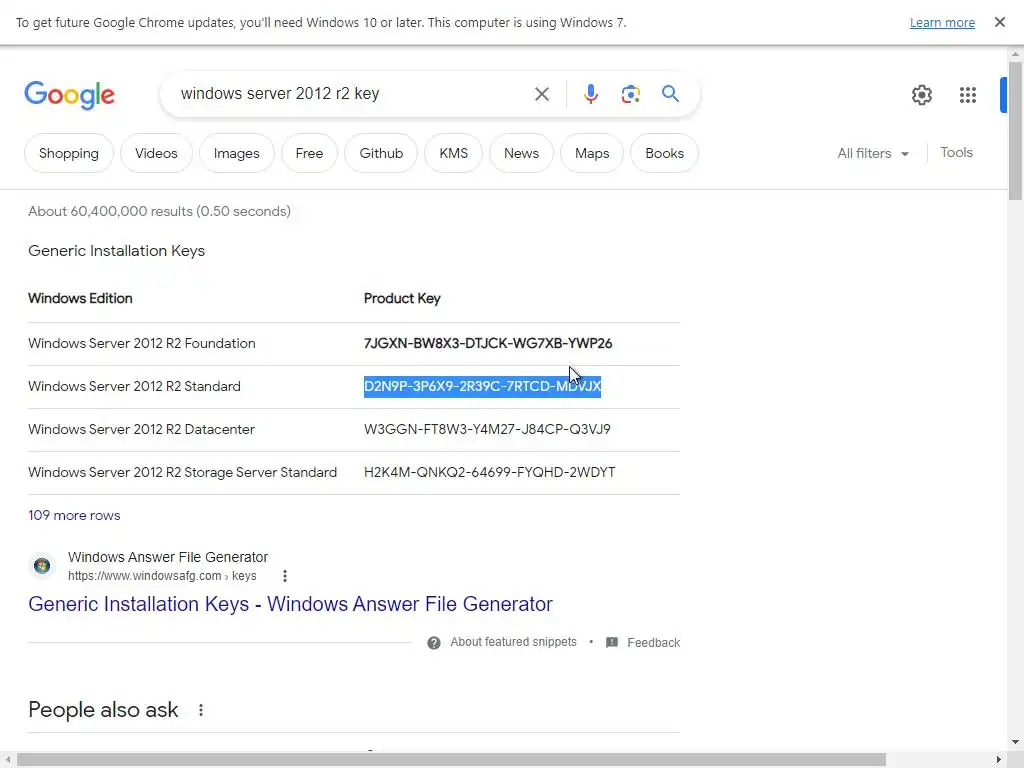Click Windows Server 2012 R2 Storage Server Standard
The height and width of the screenshot is (768, 1024).
coord(182,472)
